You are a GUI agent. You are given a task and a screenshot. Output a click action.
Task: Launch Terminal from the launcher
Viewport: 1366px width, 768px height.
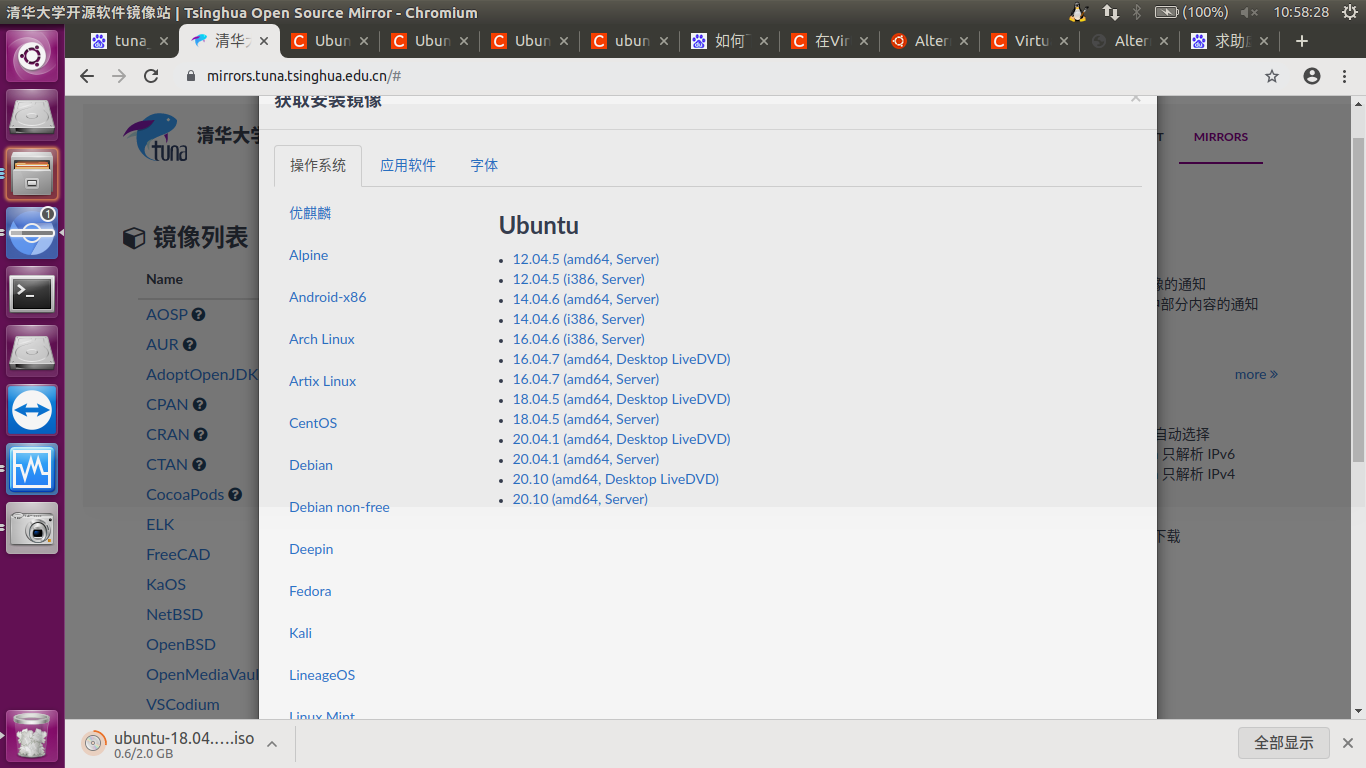tap(32, 292)
